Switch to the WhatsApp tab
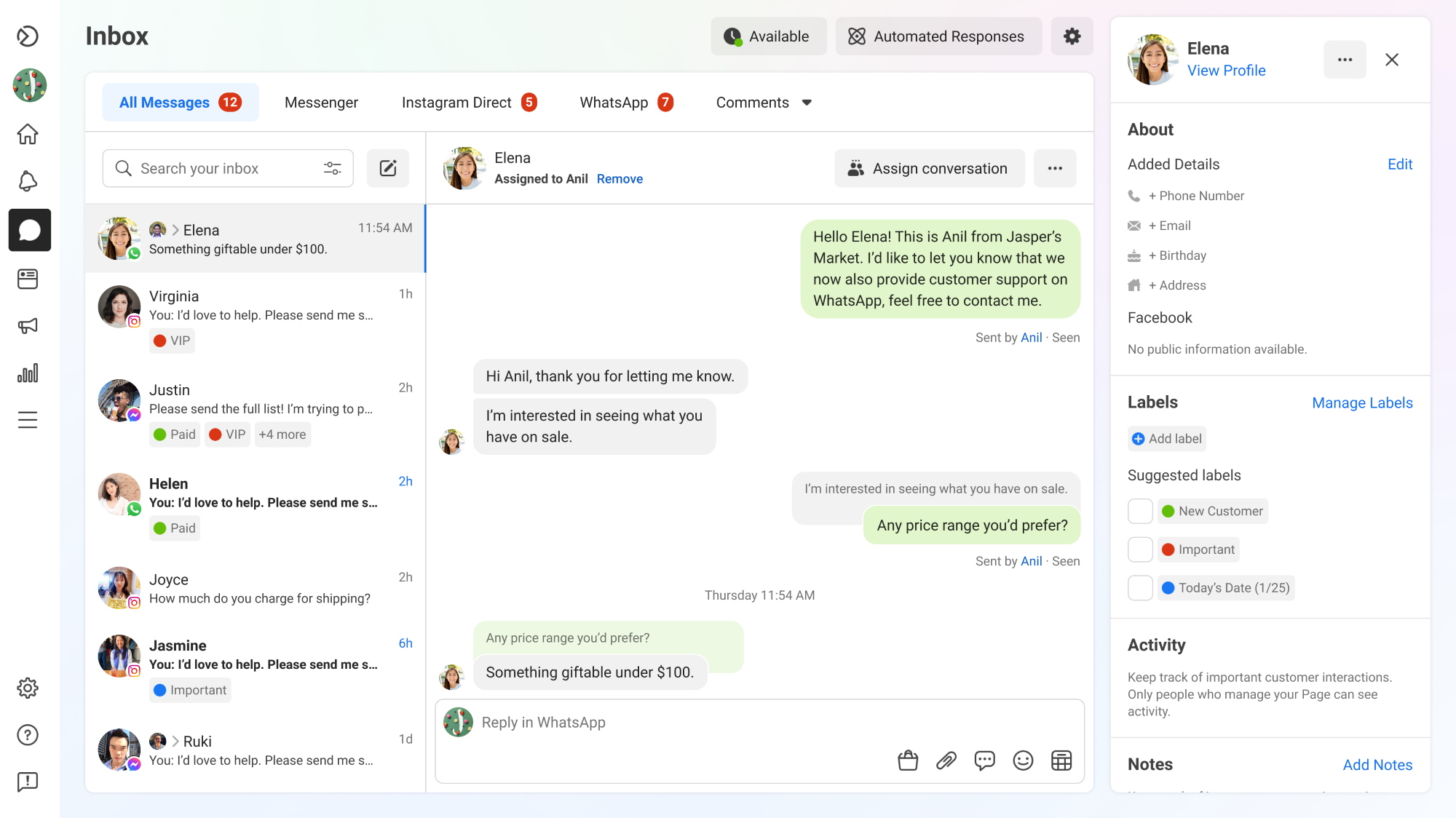 click(614, 103)
